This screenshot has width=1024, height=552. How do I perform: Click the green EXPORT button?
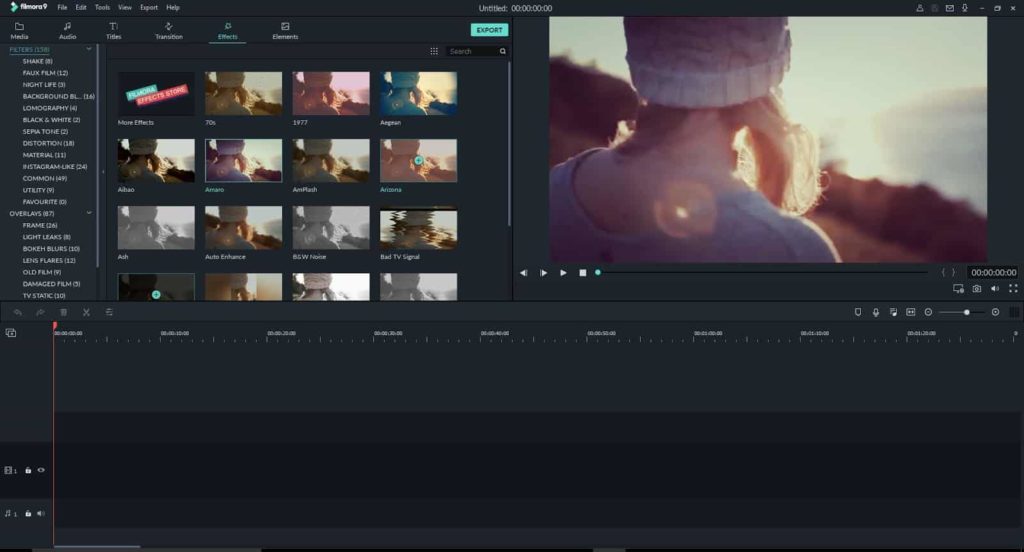point(489,30)
